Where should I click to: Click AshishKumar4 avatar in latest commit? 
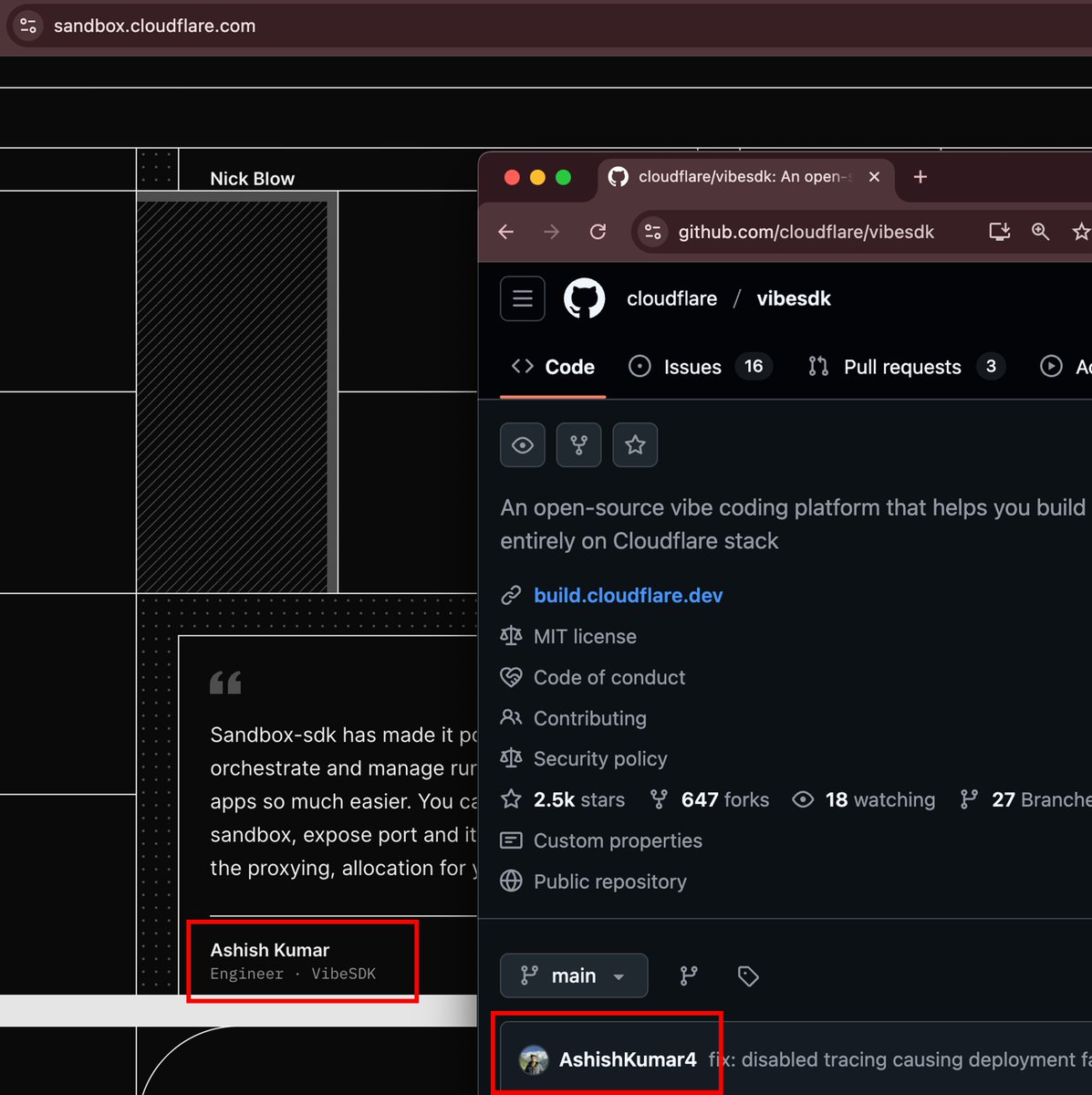click(x=534, y=1059)
